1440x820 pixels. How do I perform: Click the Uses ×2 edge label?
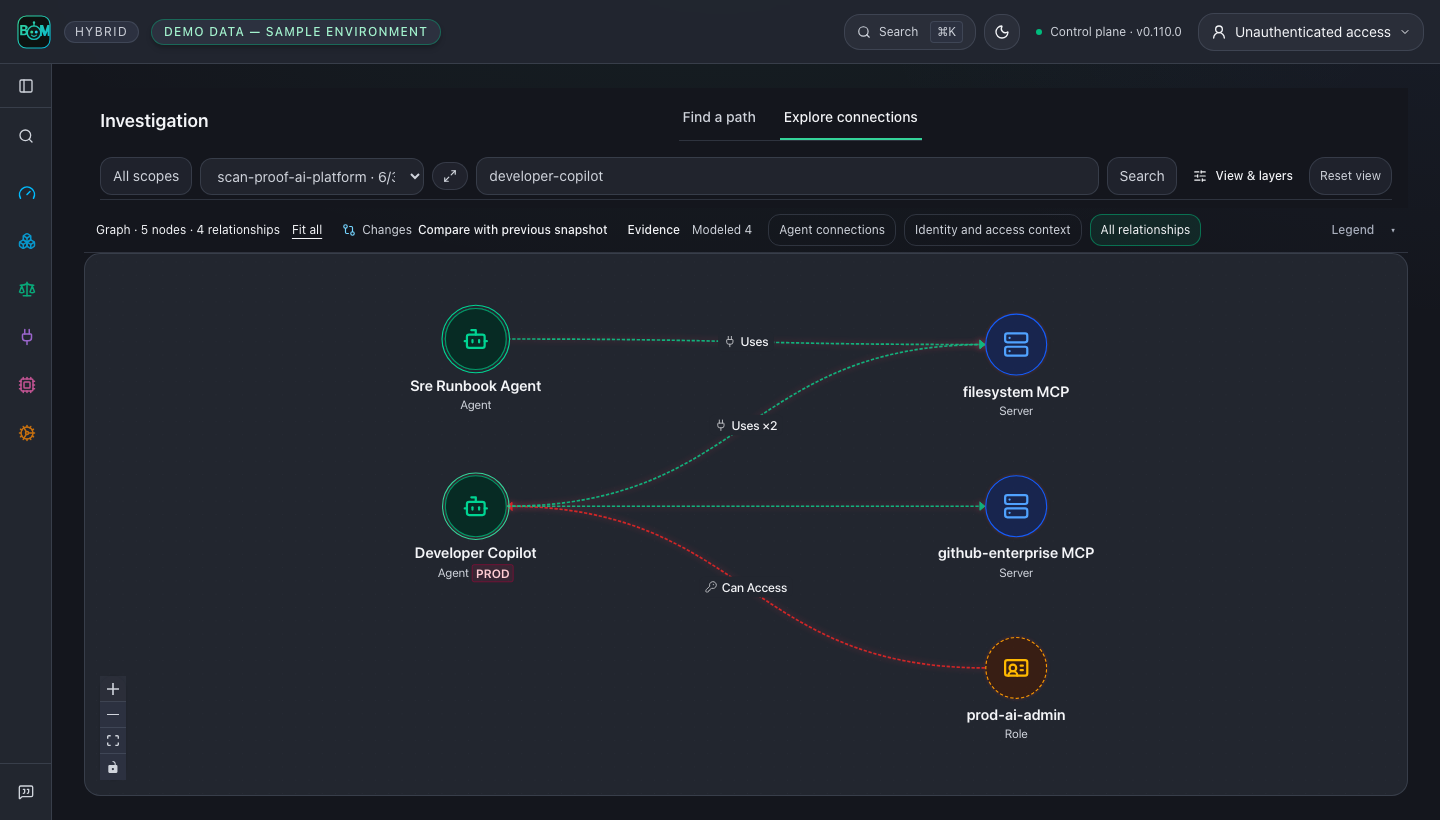747,426
